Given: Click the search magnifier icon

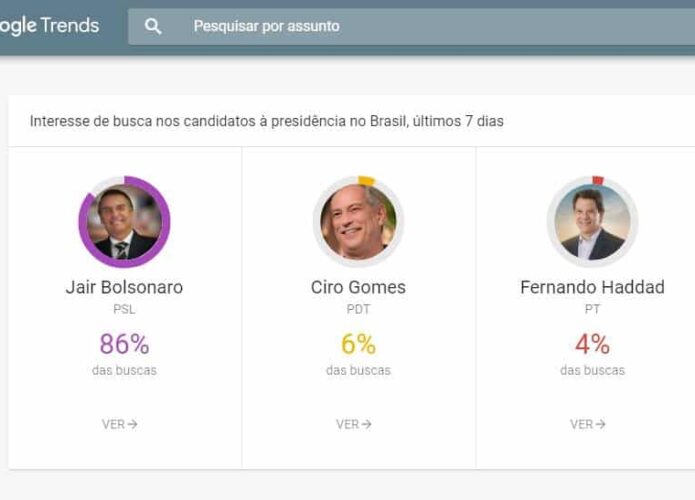Looking at the screenshot, I should pyautogui.click(x=153, y=27).
